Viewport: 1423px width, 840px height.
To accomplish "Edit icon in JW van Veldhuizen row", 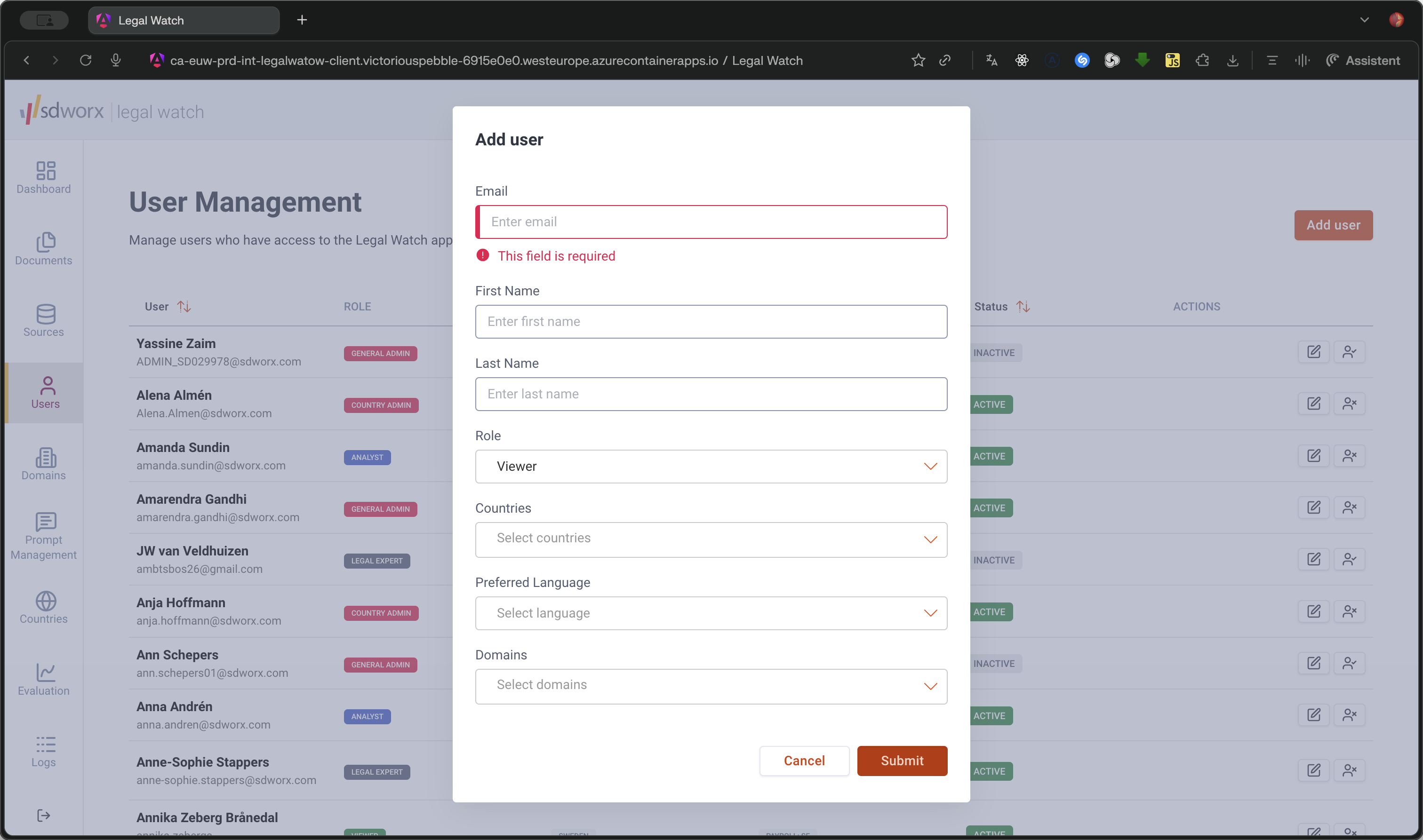I will pos(1314,559).
